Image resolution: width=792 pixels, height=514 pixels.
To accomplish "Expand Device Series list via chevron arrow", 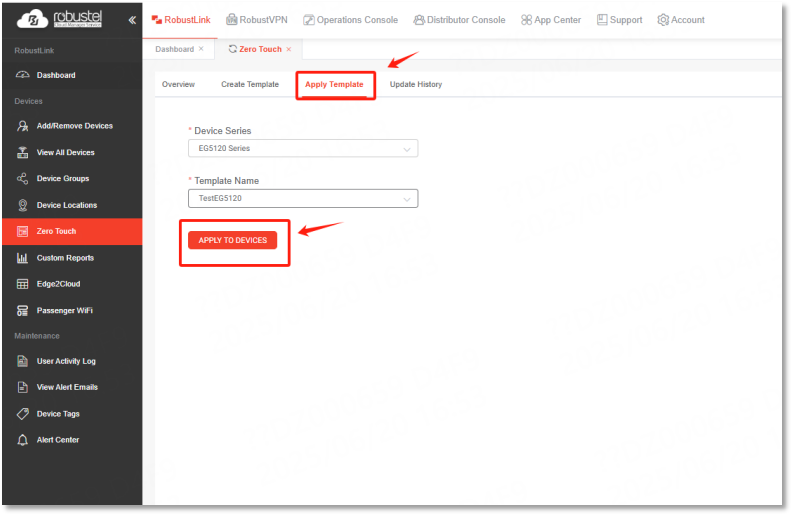I will tap(407, 149).
